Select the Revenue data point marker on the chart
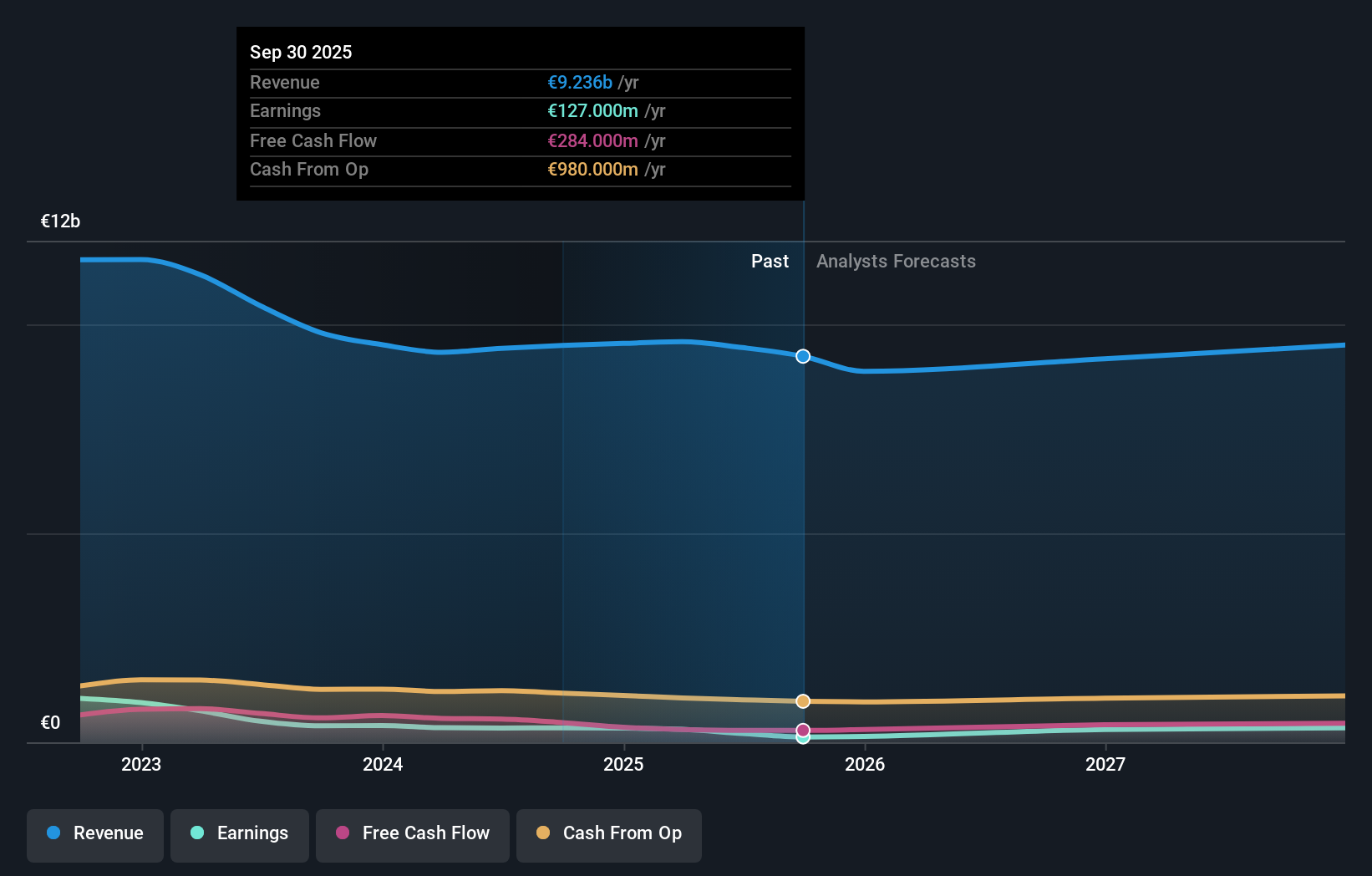 click(802, 356)
